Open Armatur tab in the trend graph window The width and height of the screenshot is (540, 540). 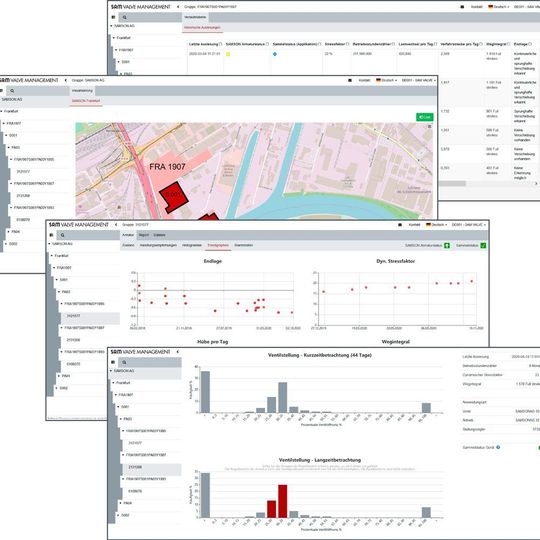click(x=128, y=235)
